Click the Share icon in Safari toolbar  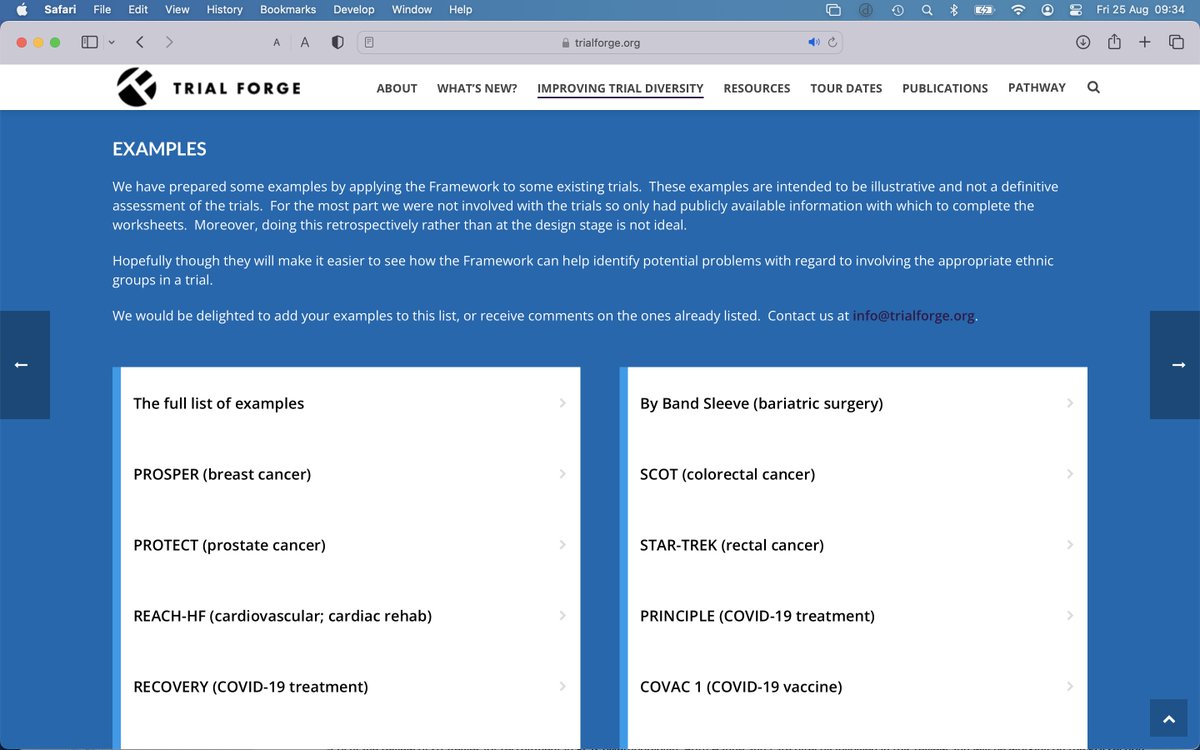tap(1113, 42)
